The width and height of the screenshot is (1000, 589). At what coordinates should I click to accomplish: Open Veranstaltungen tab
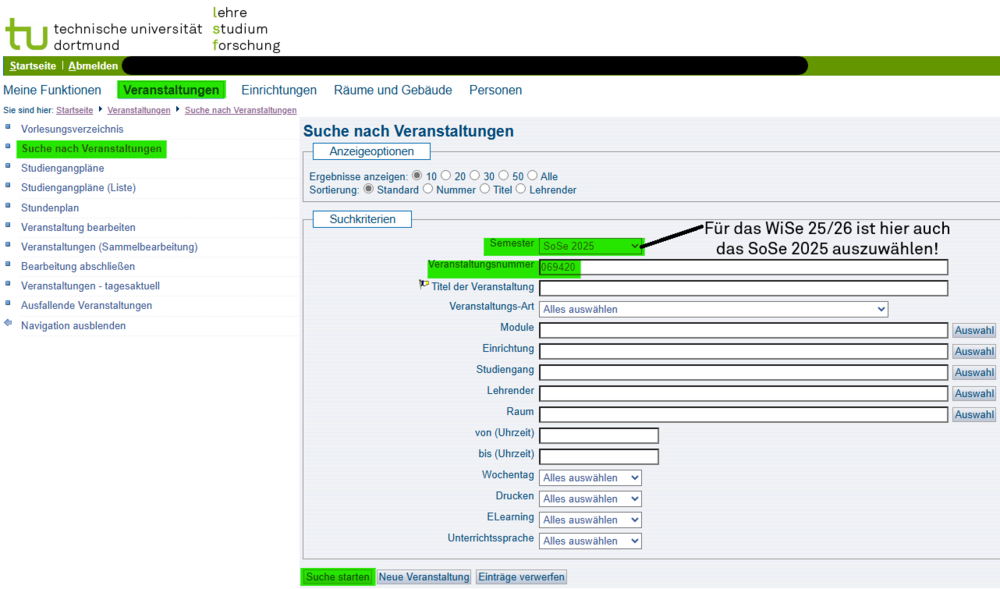click(172, 90)
